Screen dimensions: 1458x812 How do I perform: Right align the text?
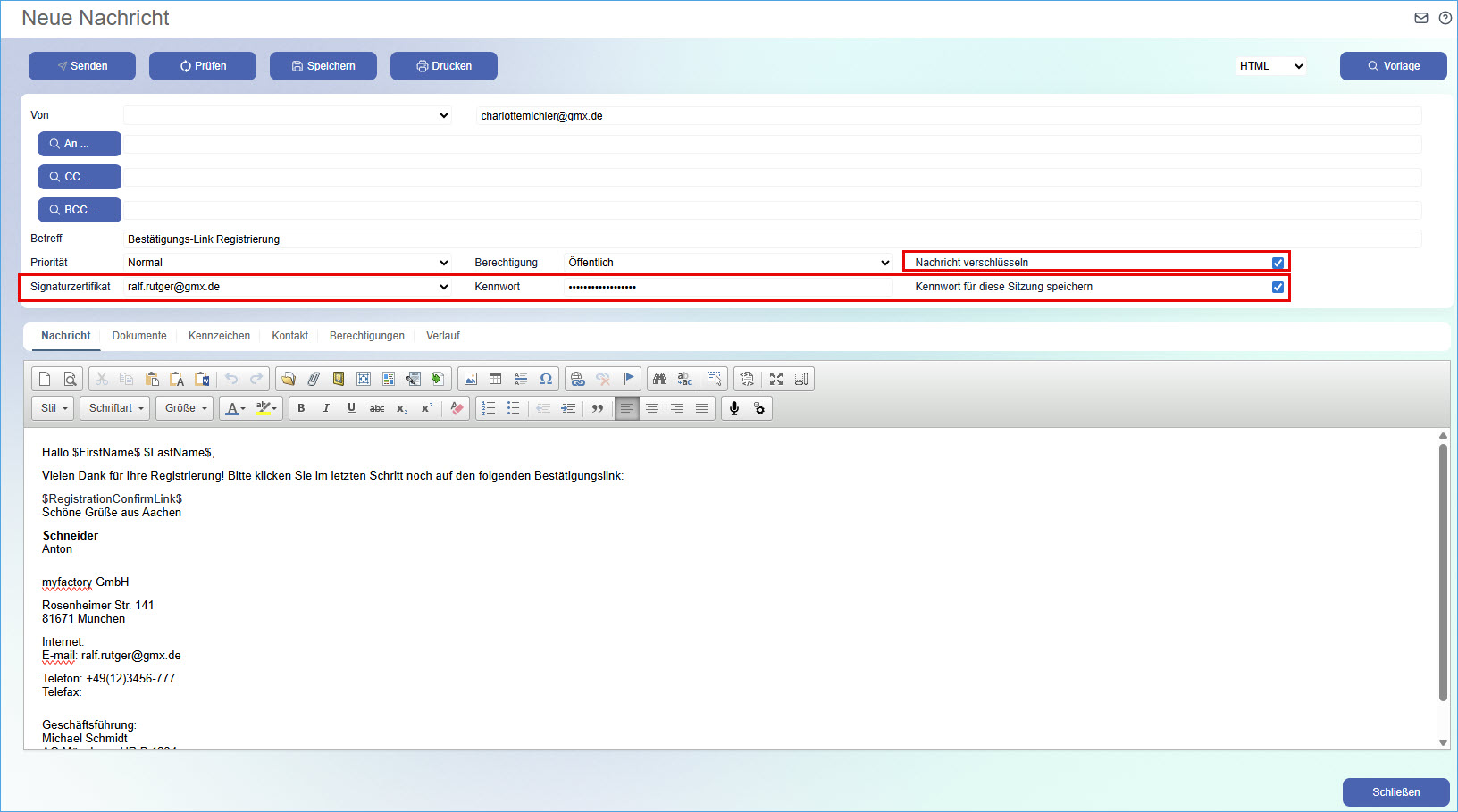(677, 408)
